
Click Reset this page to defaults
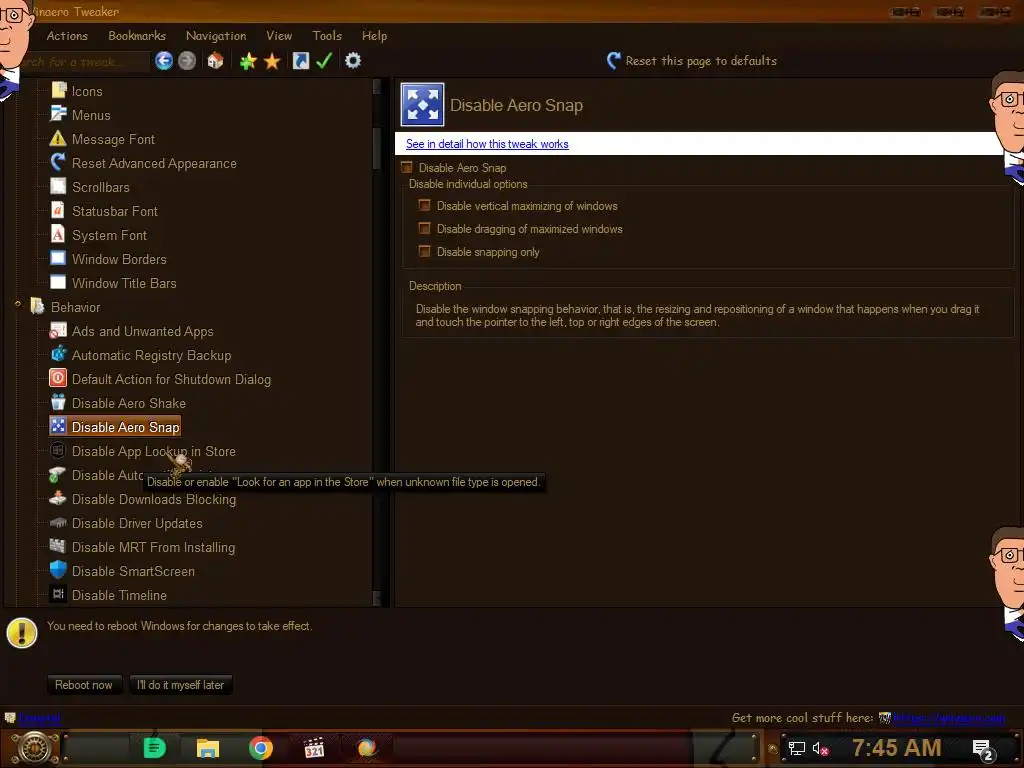point(692,61)
